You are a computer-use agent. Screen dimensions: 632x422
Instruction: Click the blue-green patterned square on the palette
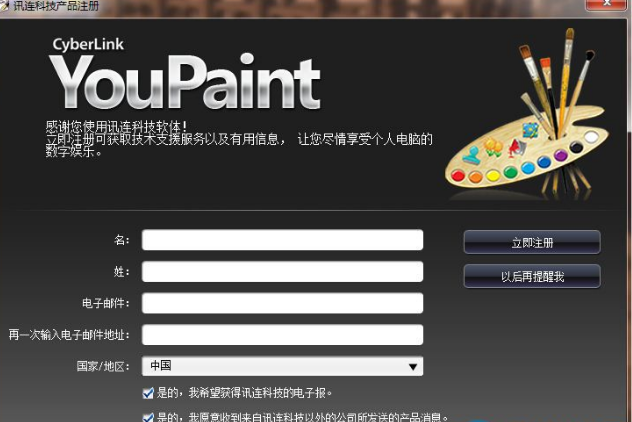pyautogui.click(x=530, y=130)
